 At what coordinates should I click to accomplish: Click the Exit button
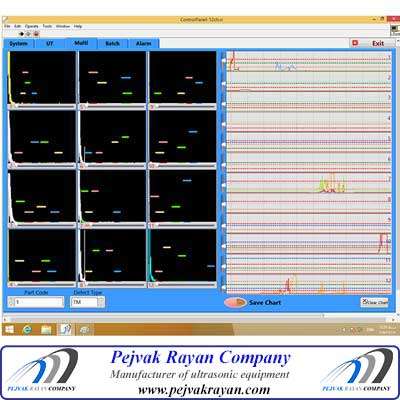click(x=378, y=43)
